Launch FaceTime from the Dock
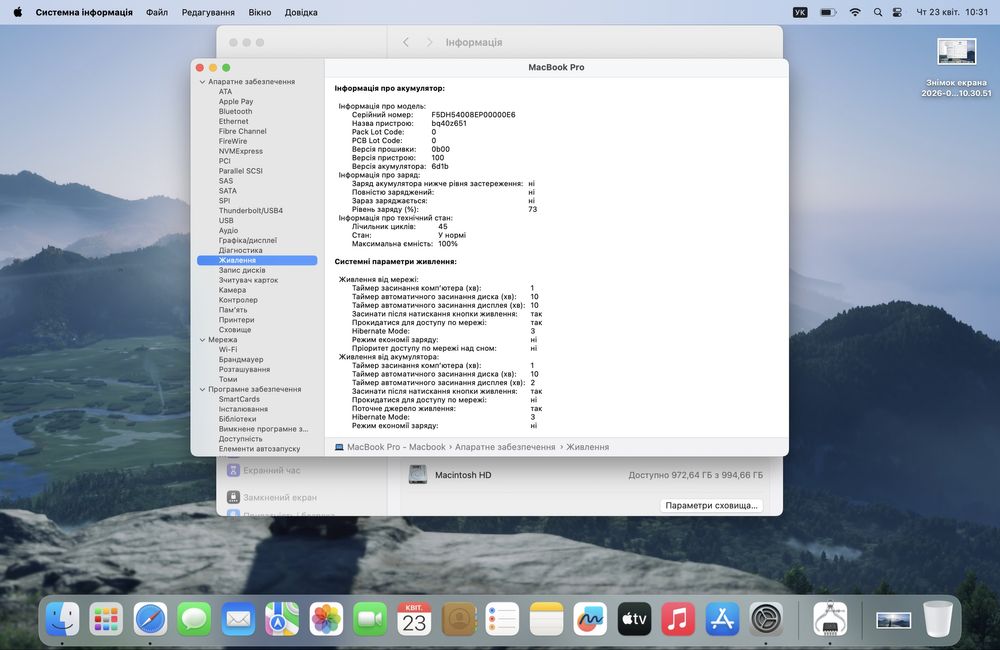 click(371, 619)
